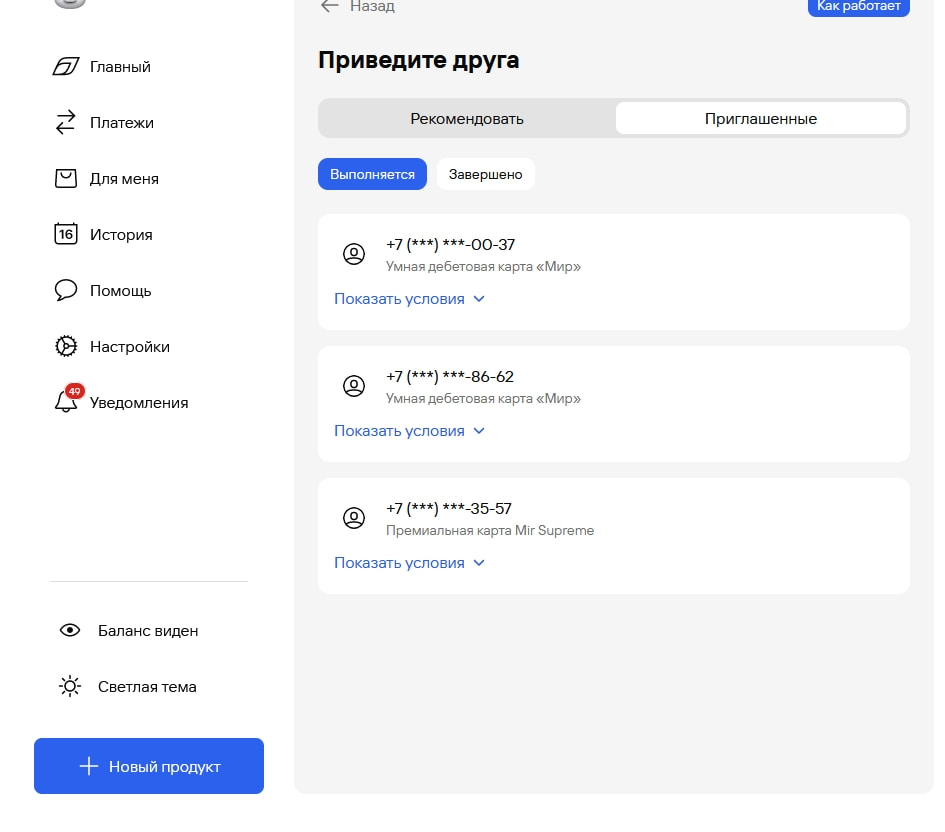Viewport: 945px width, 832px height.
Task: Select the Завершено filter chip
Action: [486, 174]
